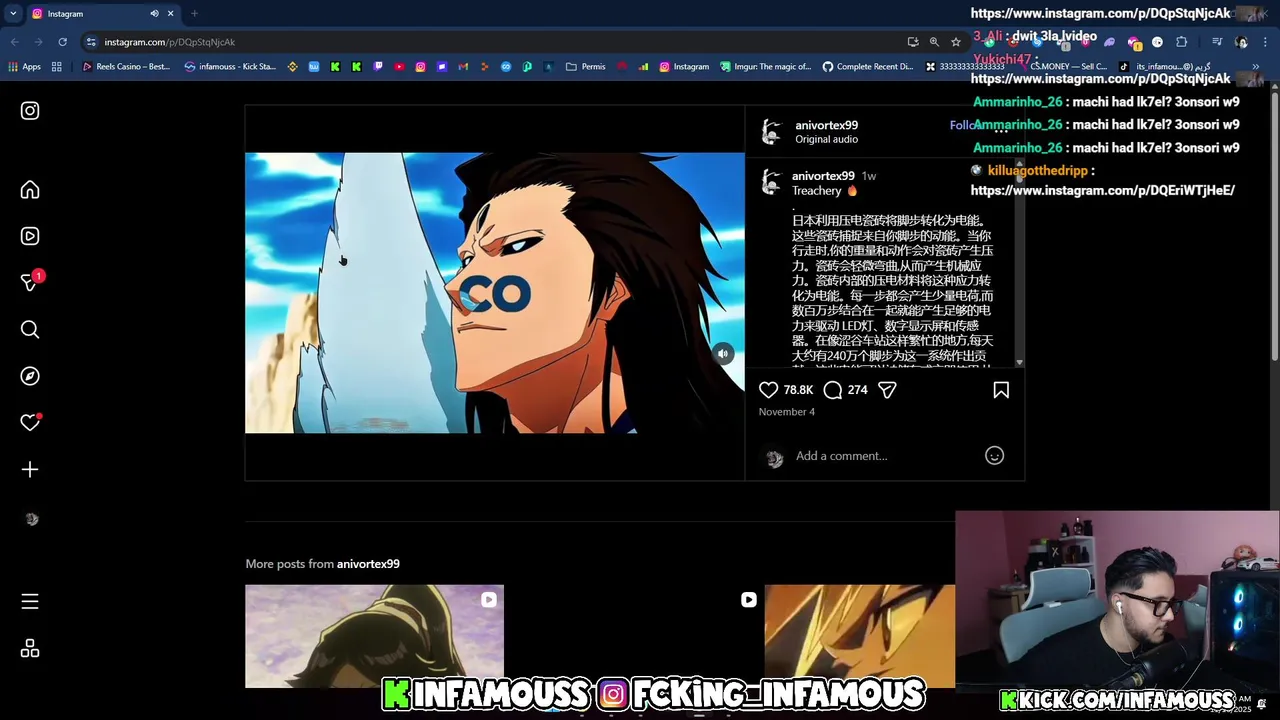This screenshot has width=1280, height=720.
Task: Bookmark this page with the star icon
Action: pos(956,42)
